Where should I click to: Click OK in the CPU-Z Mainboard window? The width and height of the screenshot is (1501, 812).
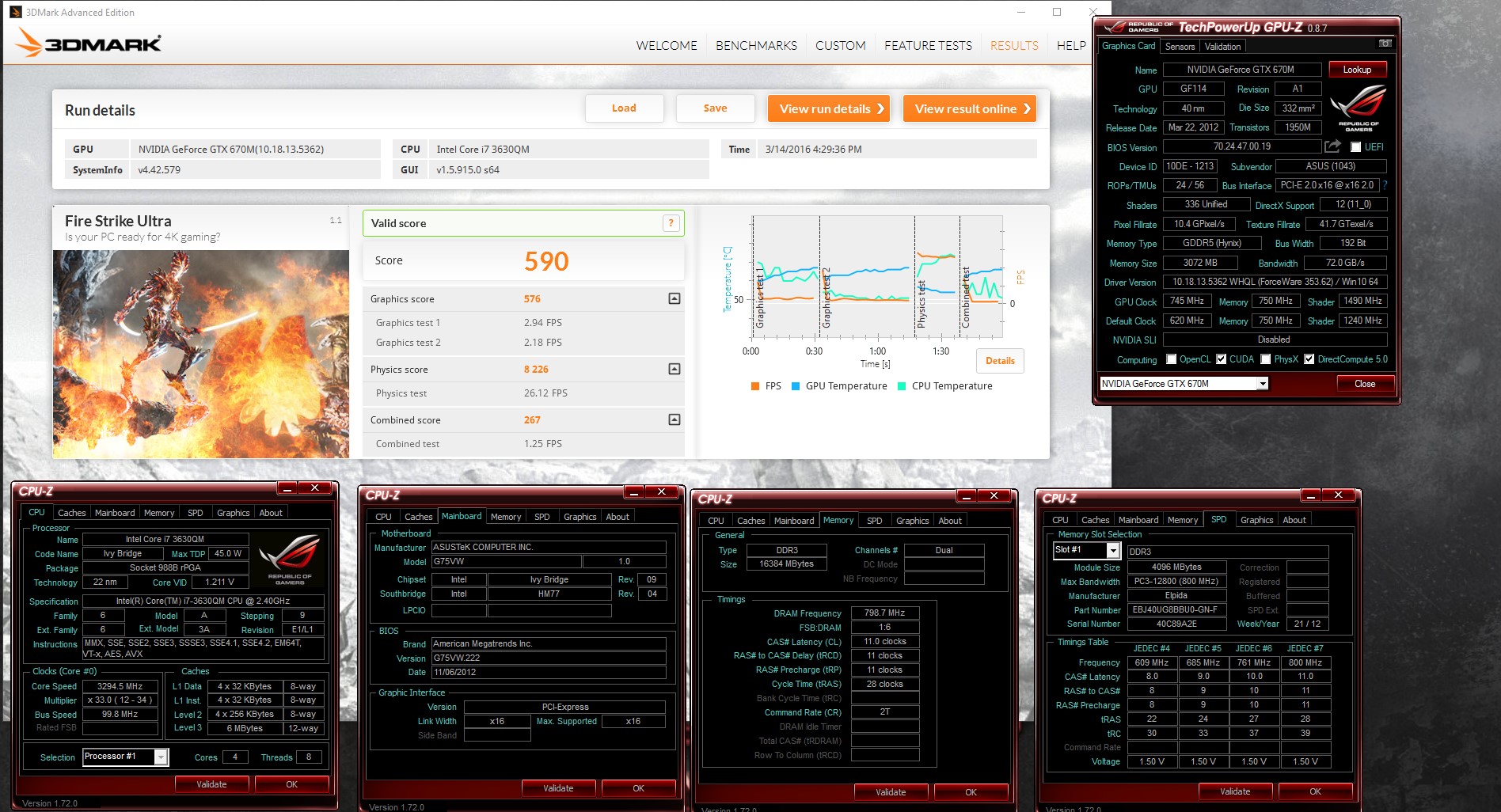(638, 788)
